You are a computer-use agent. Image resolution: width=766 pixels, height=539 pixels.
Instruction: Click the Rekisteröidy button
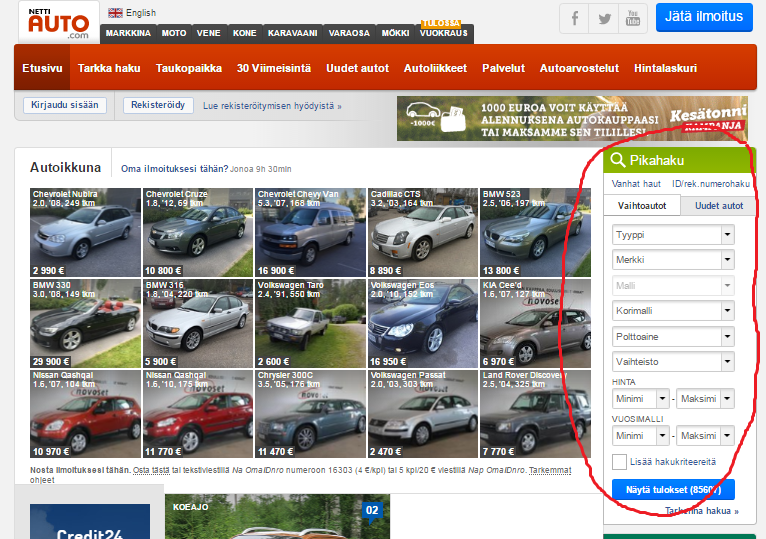pos(158,105)
